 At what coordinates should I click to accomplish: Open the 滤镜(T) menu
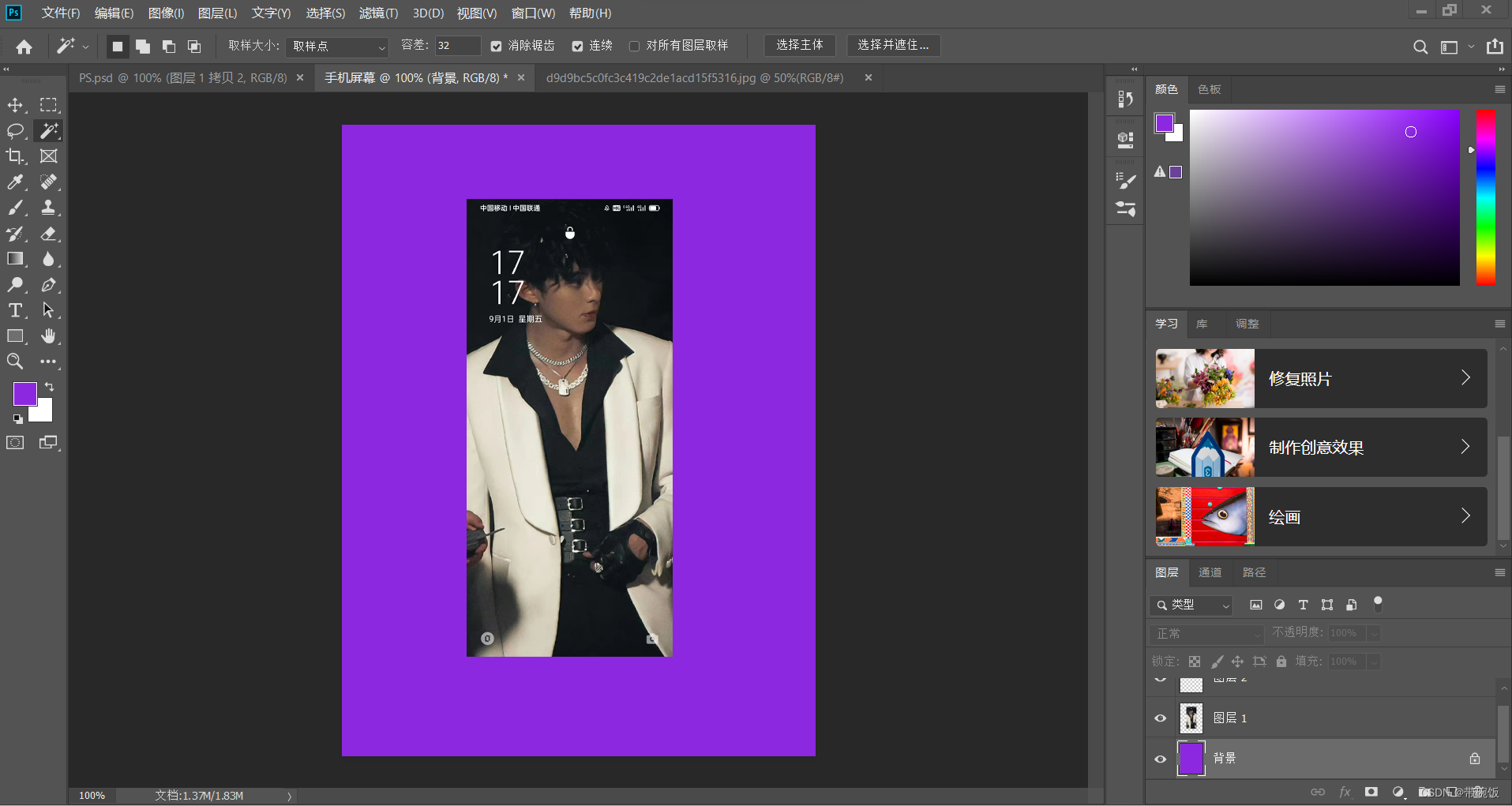(378, 13)
